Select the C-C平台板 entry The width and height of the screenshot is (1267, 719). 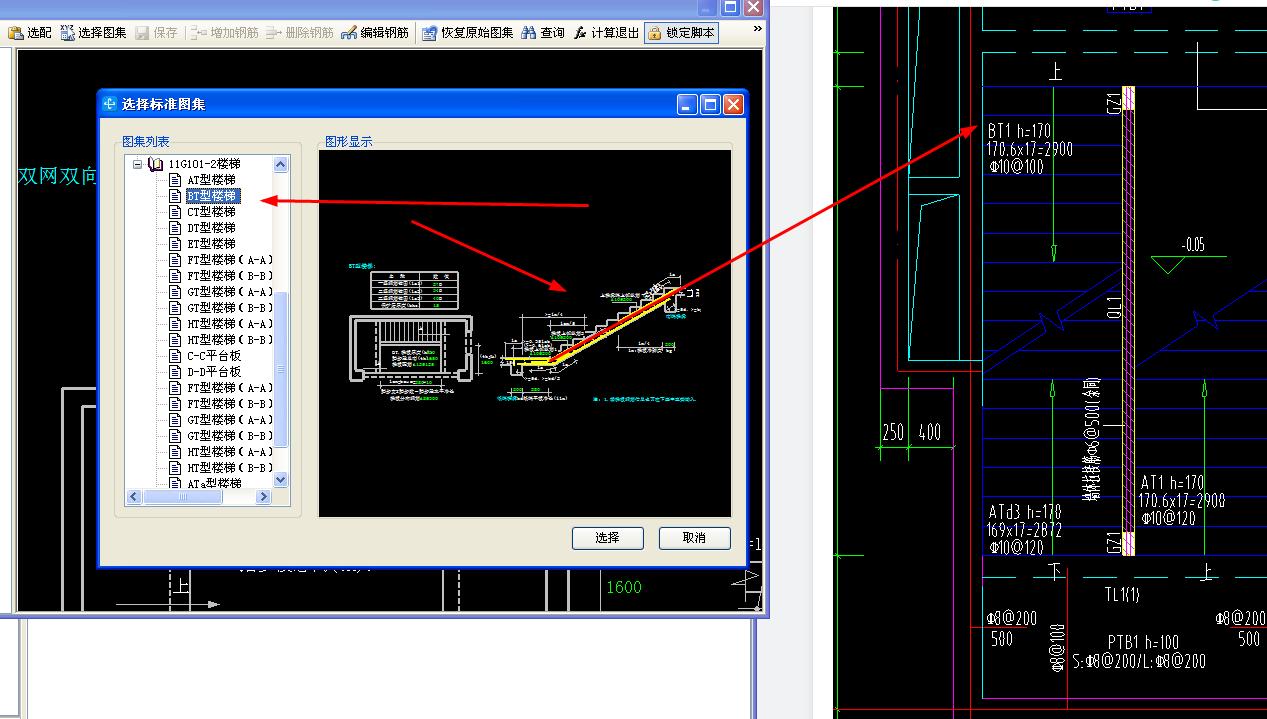(214, 356)
